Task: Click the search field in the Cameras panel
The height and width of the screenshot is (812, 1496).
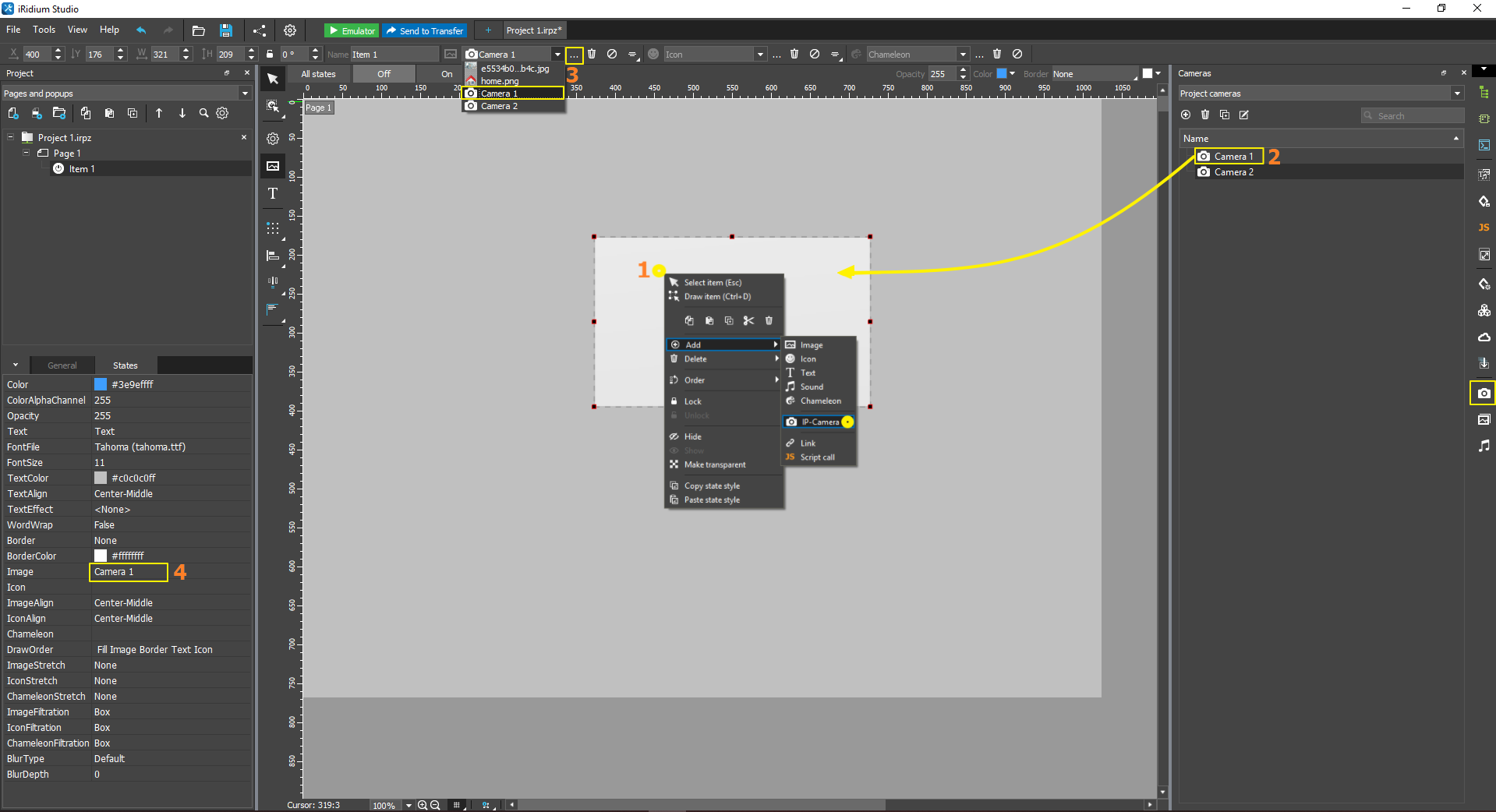Action: click(x=1412, y=115)
